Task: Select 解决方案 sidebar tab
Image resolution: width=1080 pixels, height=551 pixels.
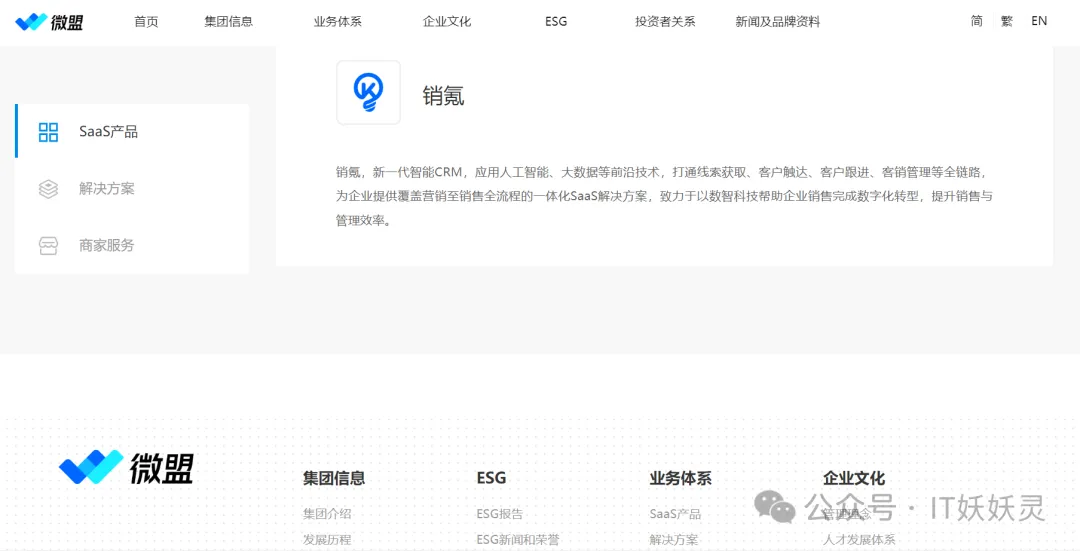Action: 132,189
